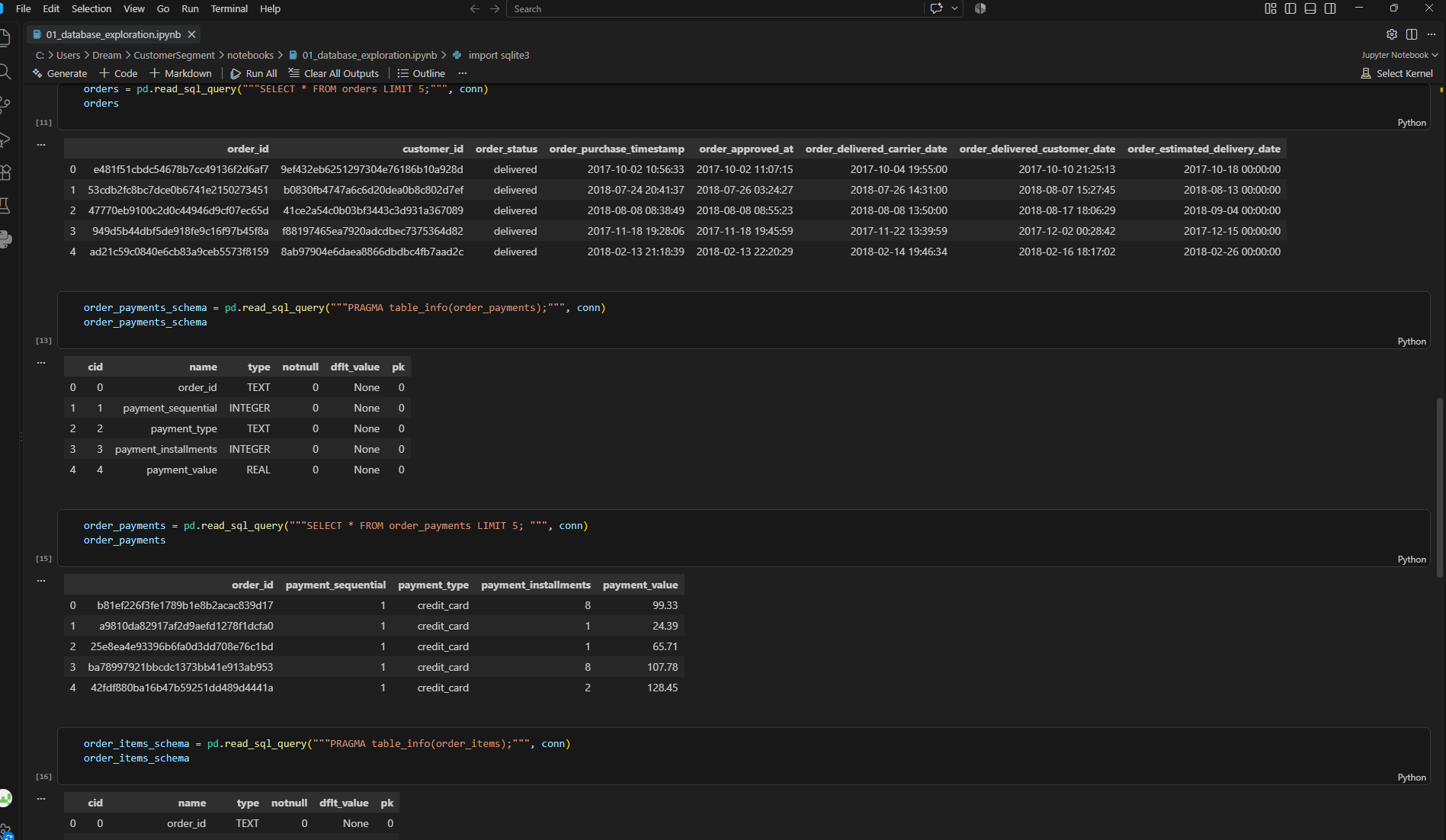Open the Extensions view
The height and width of the screenshot is (840, 1446).
point(5,172)
